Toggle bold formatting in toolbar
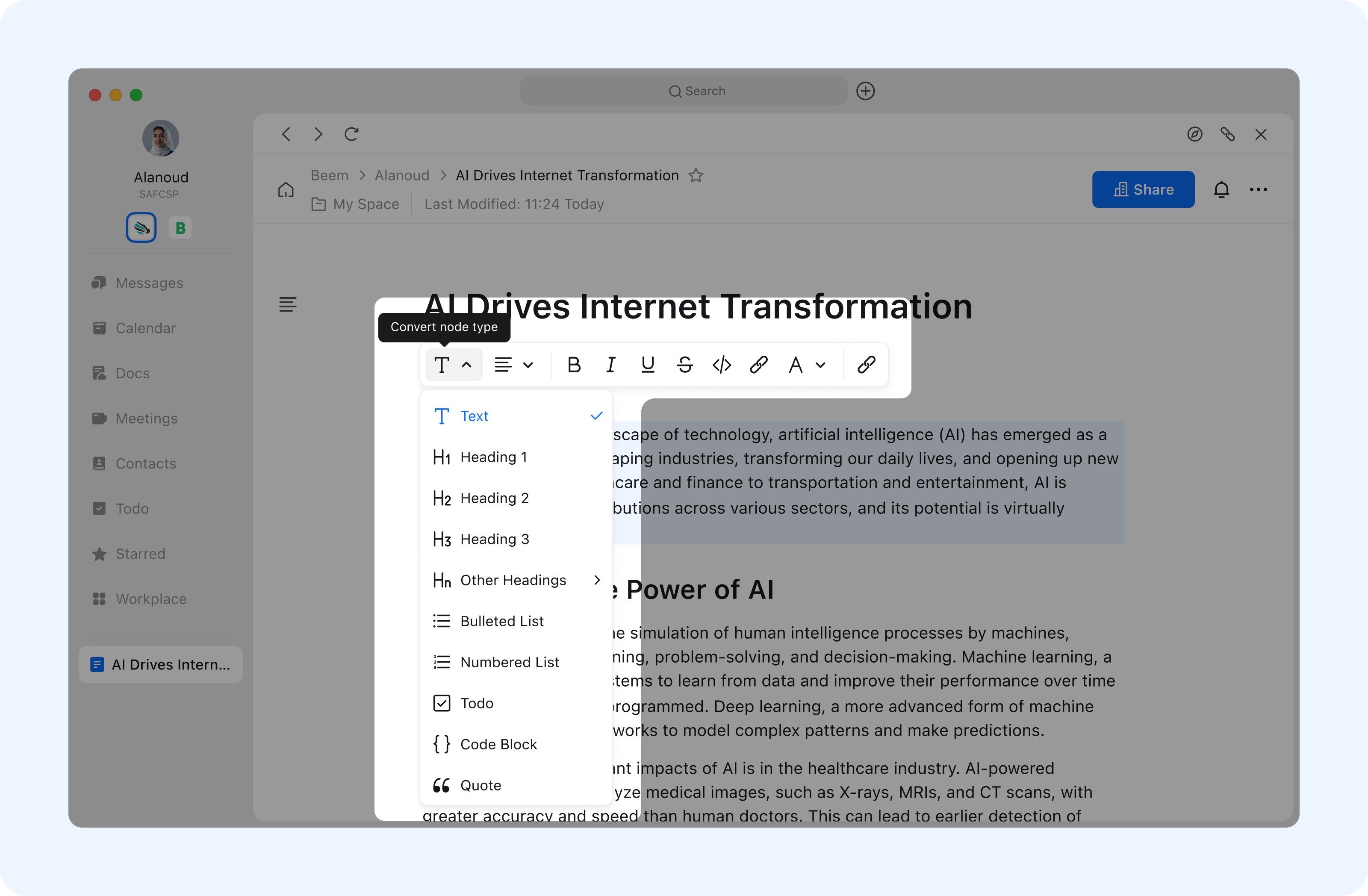This screenshot has height=896, width=1368. (573, 364)
